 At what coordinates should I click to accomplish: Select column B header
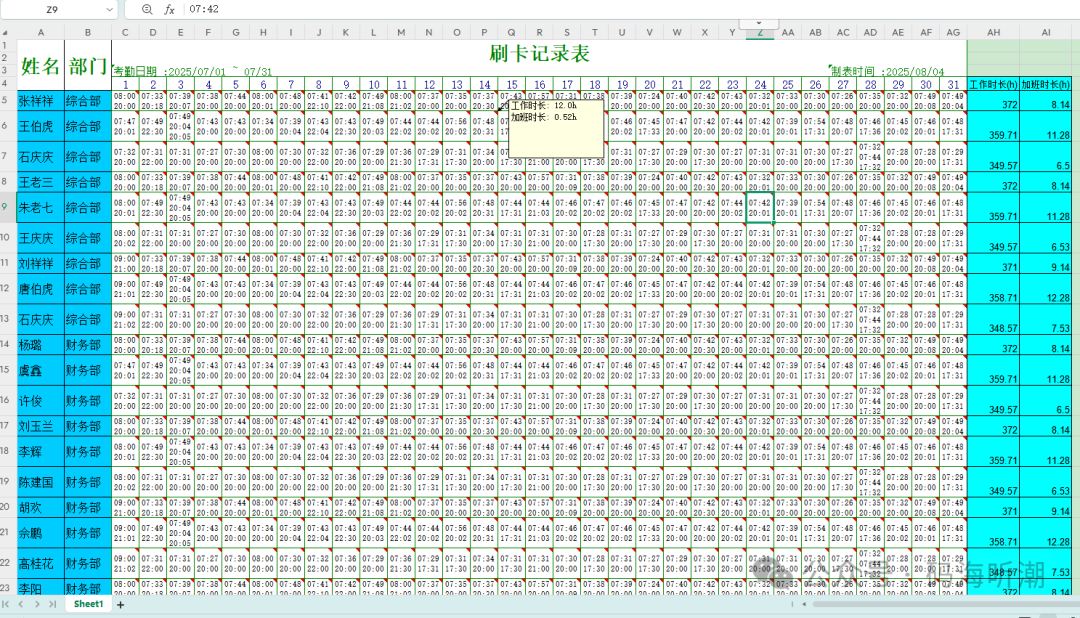(x=87, y=32)
